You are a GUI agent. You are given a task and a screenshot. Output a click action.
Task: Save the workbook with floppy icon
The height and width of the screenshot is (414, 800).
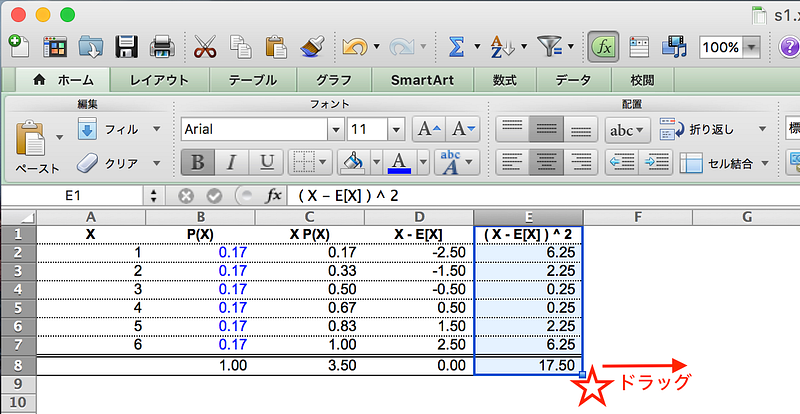pyautogui.click(x=127, y=47)
